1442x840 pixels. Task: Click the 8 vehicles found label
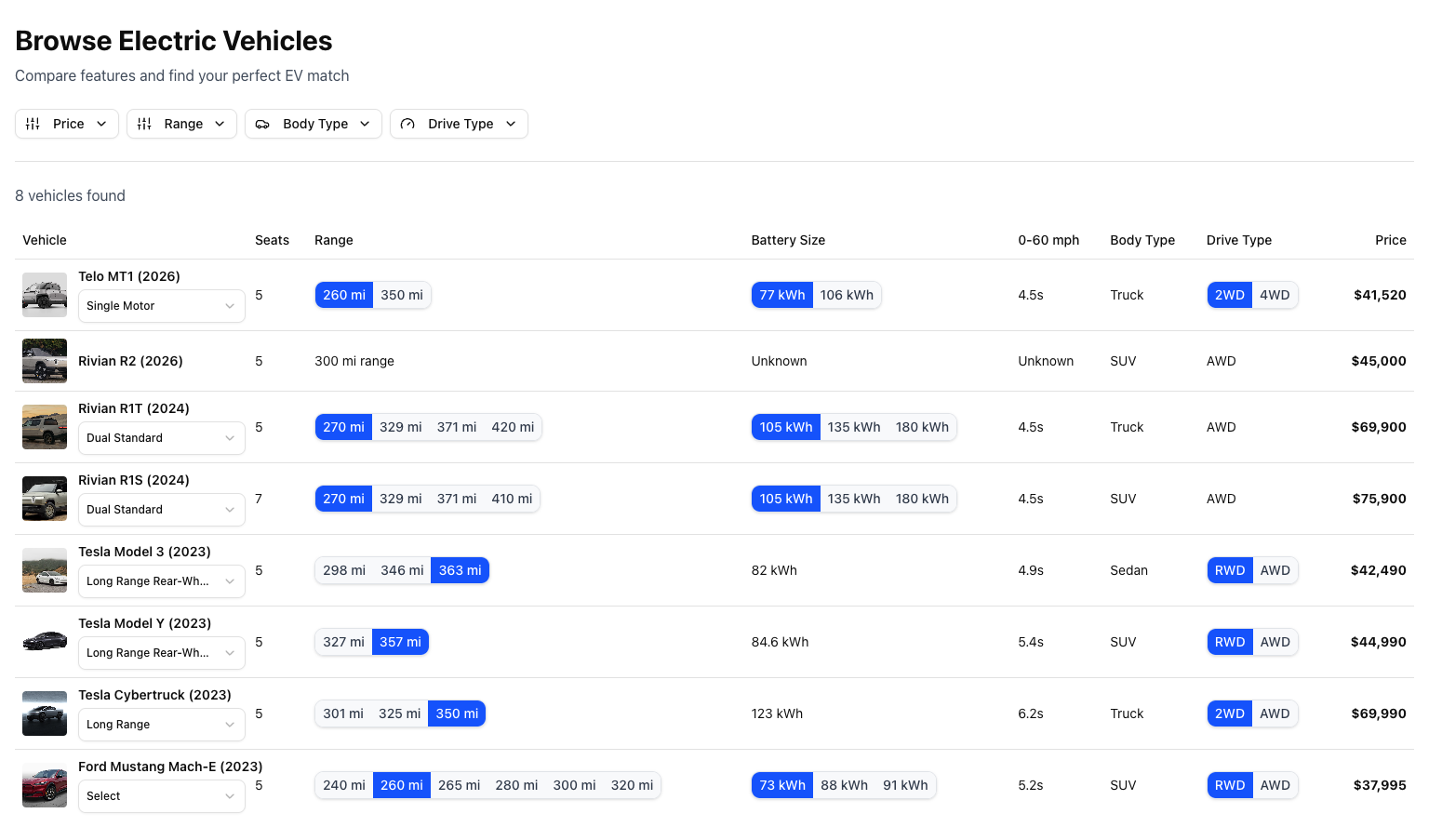[70, 195]
